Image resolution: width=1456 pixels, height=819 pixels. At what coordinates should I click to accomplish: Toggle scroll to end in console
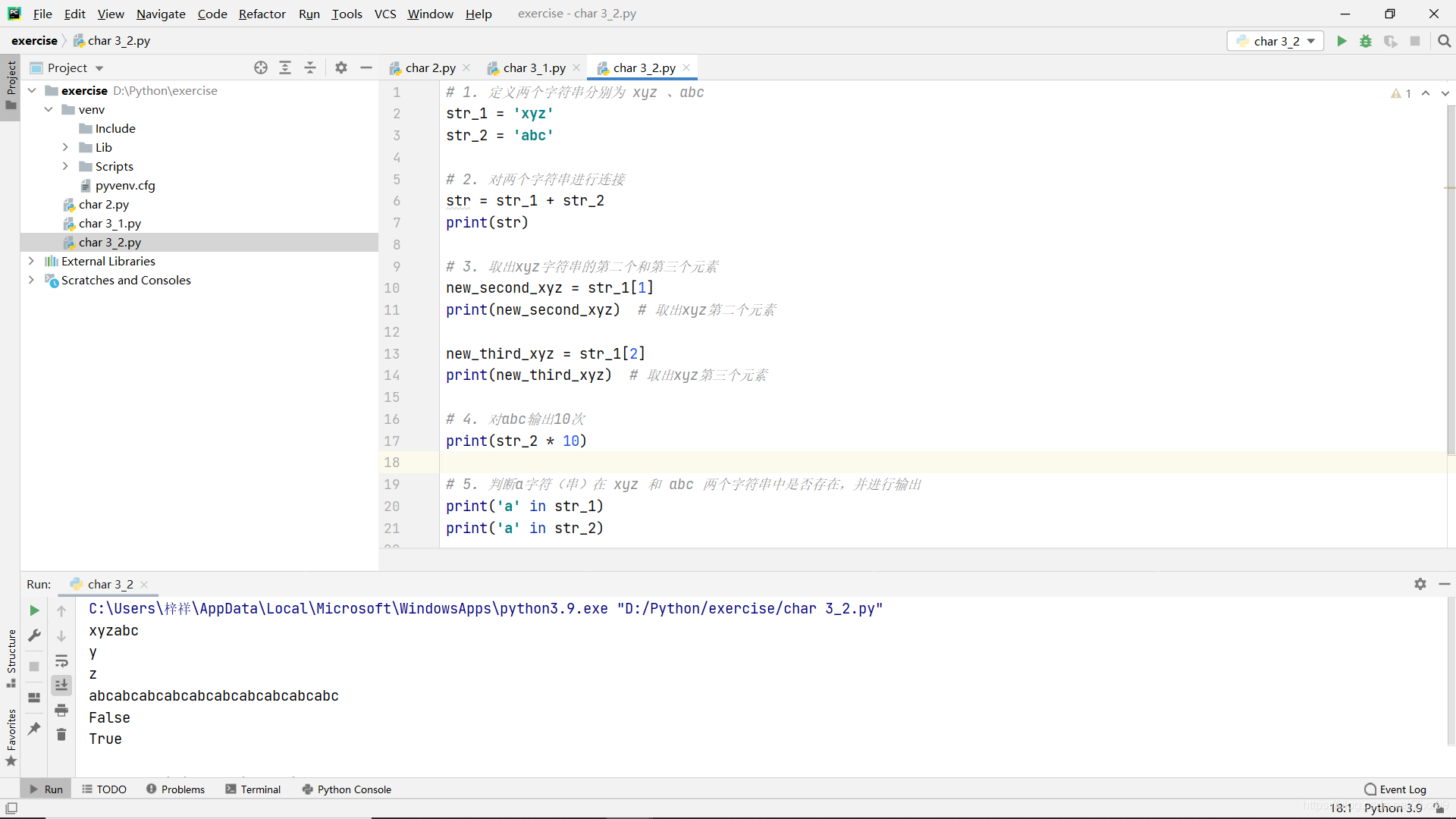[x=61, y=685]
